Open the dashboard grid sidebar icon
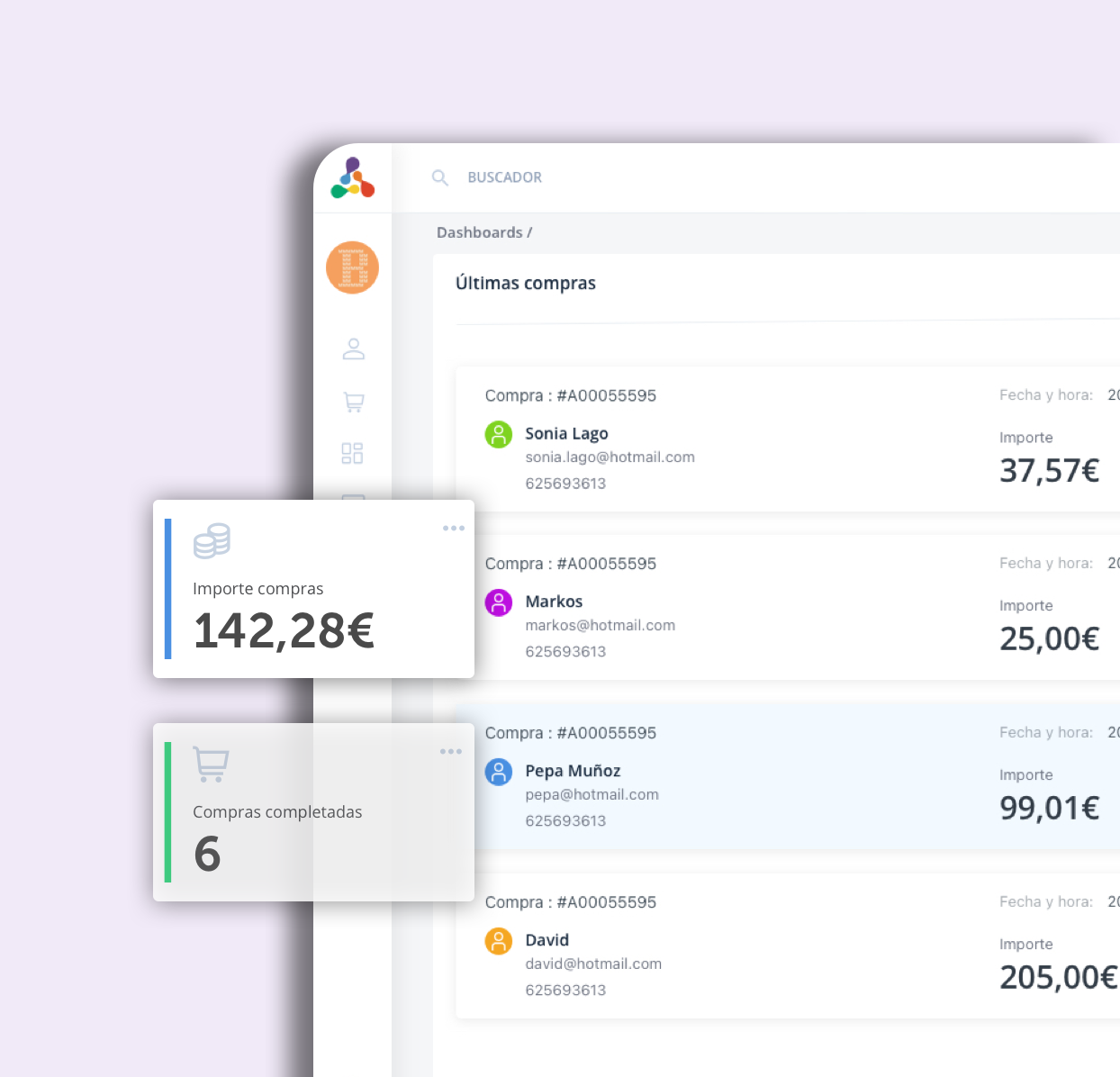The image size is (1120, 1077). [352, 453]
